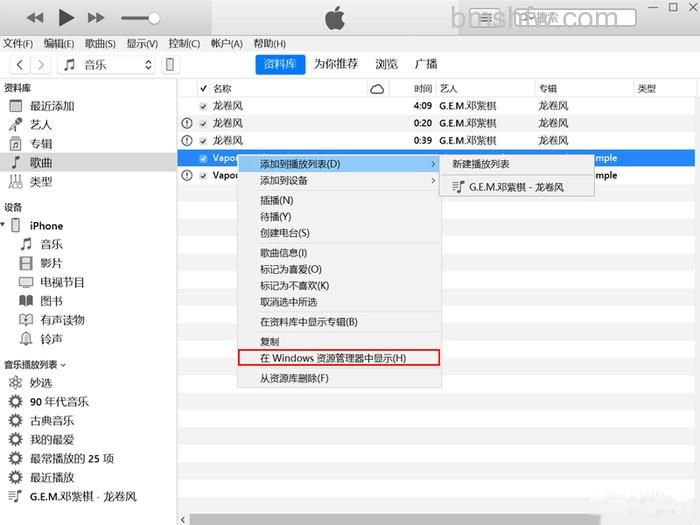Toggle the check-all column header checkmark
This screenshot has width=700, height=525.
click(x=203, y=88)
